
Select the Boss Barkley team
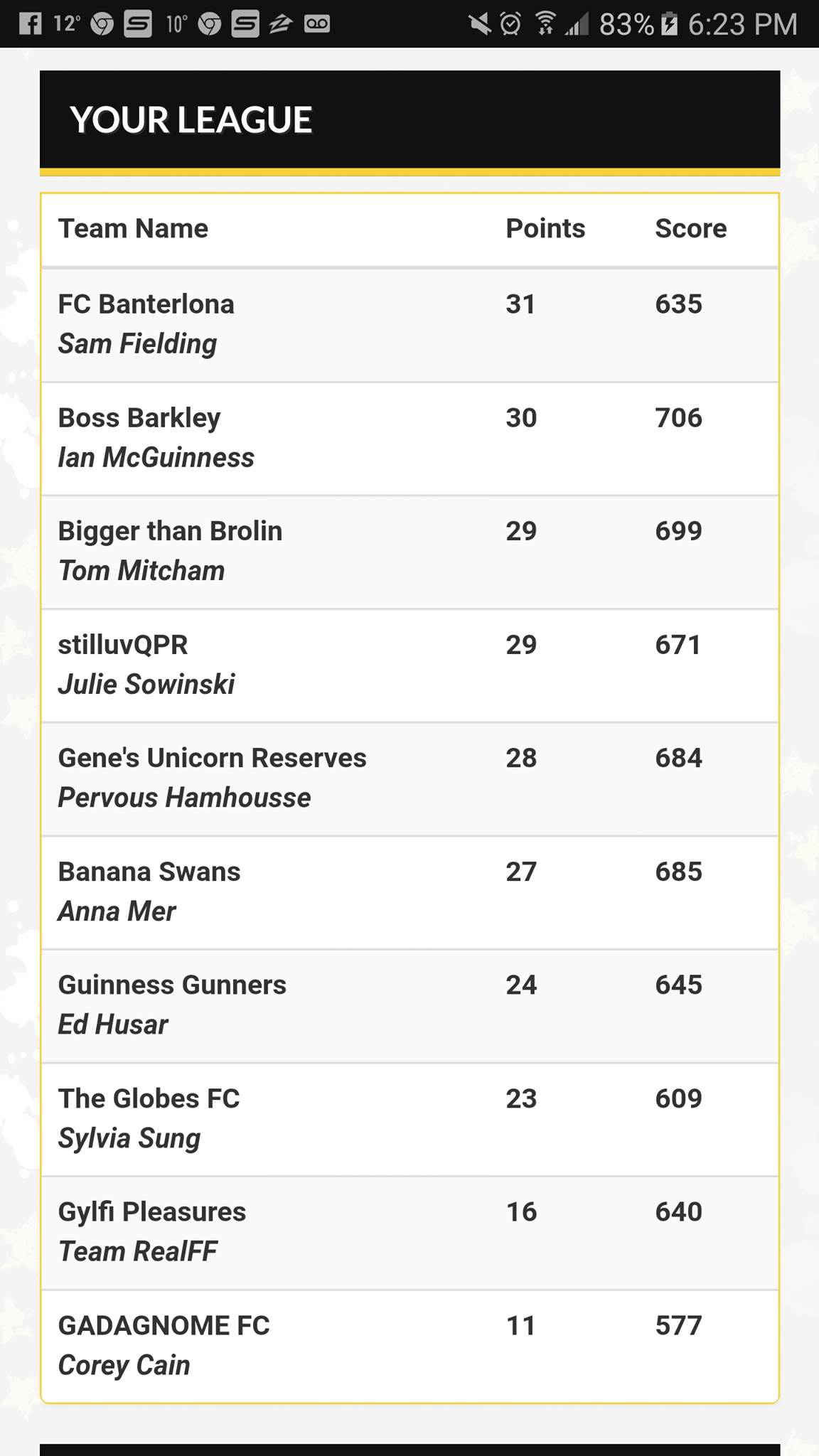[139, 418]
